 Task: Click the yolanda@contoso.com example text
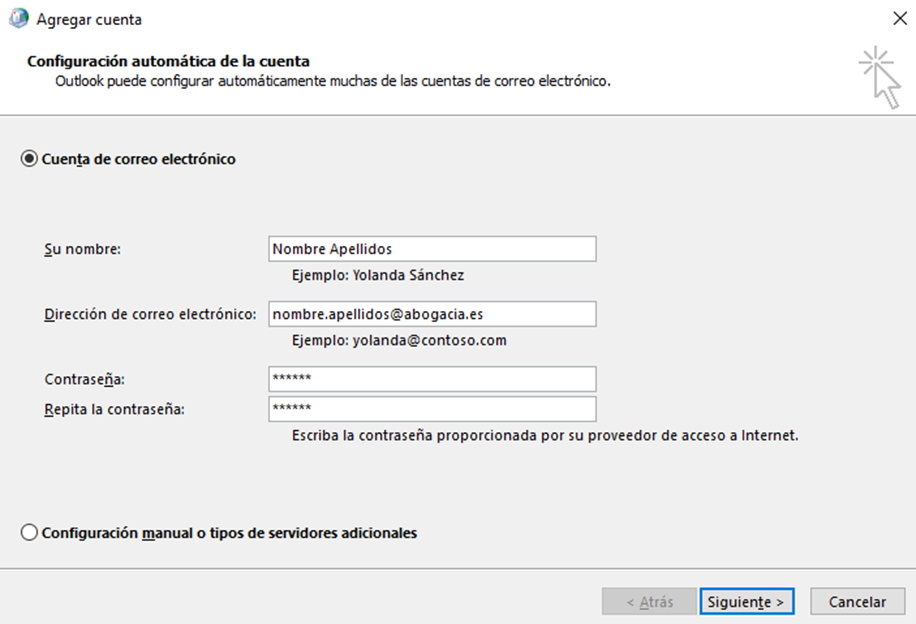(x=429, y=340)
